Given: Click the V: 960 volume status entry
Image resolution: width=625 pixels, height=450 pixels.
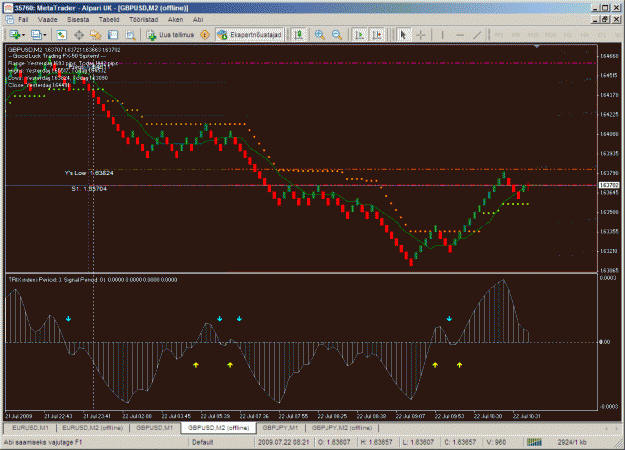Looking at the screenshot, I should [496, 442].
